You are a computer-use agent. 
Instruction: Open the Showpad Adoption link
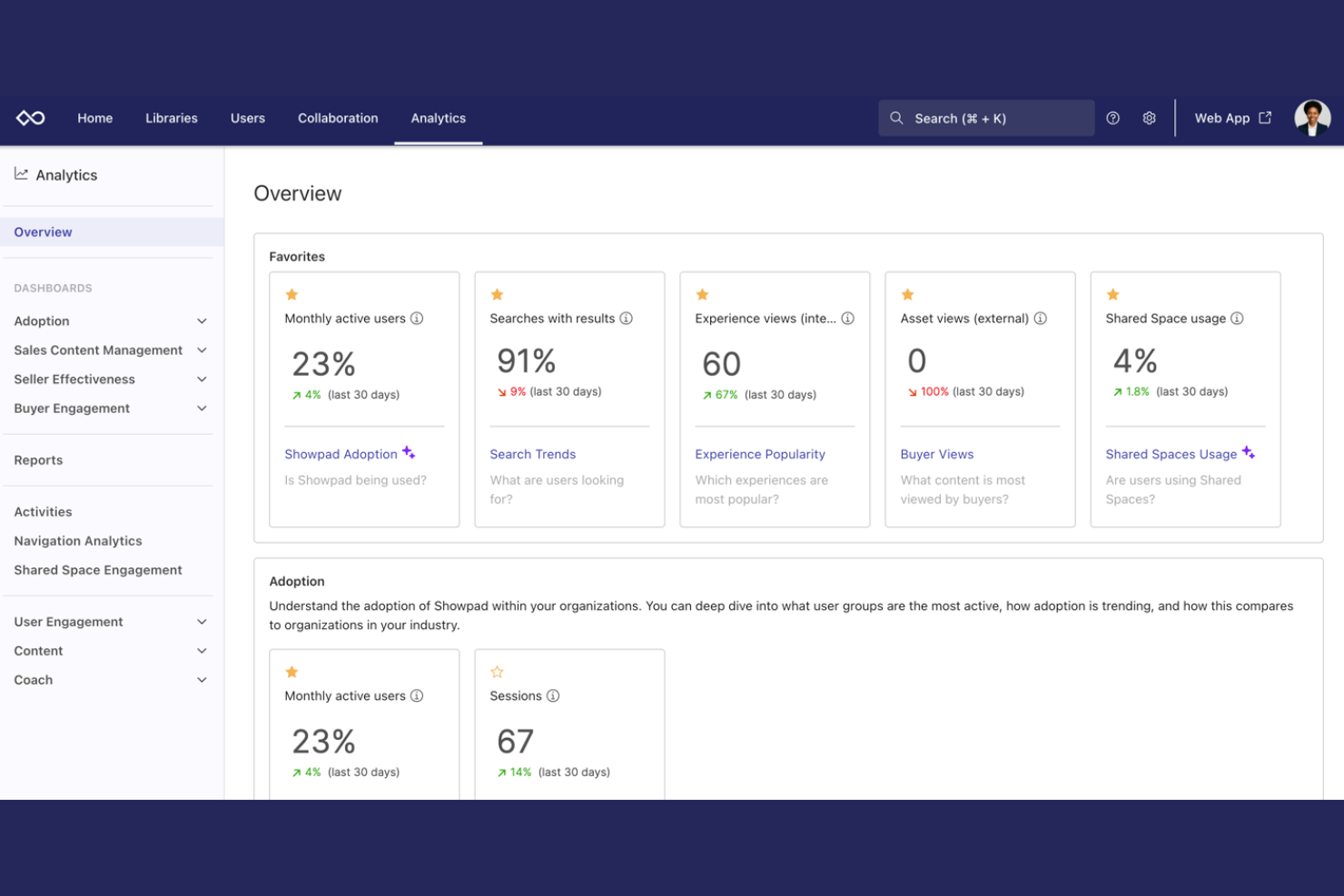point(341,454)
